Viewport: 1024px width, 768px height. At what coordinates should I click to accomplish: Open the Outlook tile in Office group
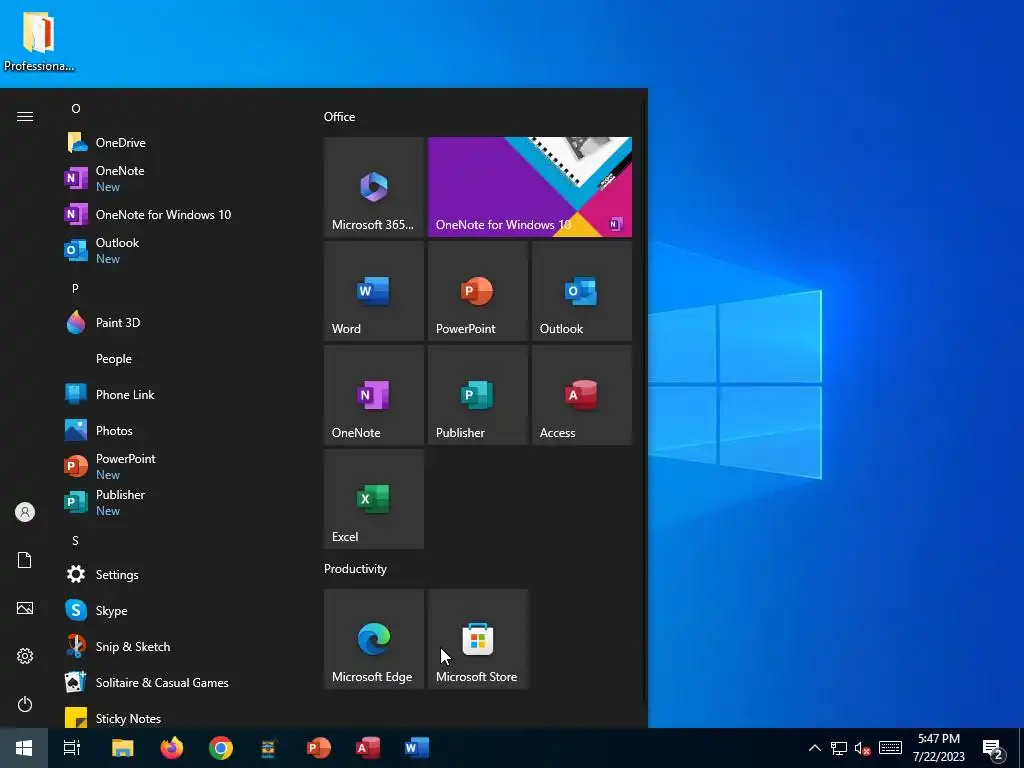(x=582, y=291)
